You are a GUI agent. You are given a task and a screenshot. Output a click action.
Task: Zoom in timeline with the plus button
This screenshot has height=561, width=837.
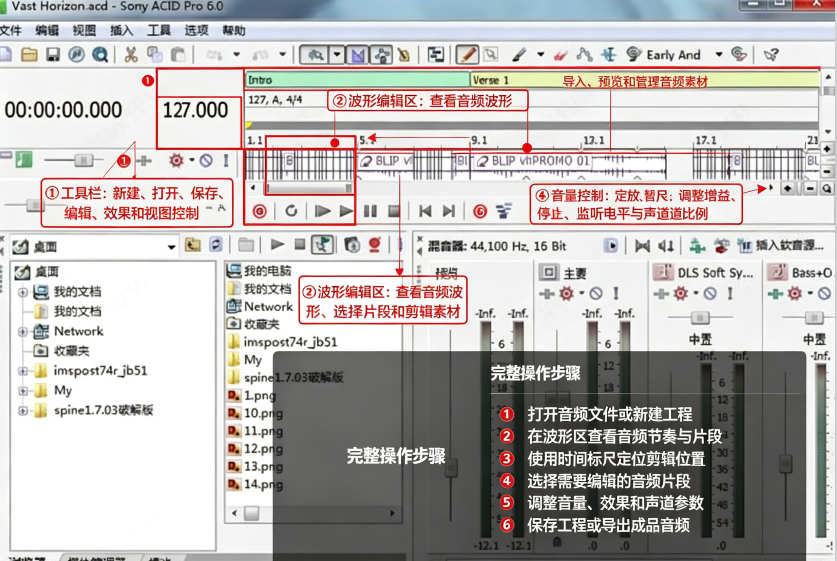pos(788,188)
